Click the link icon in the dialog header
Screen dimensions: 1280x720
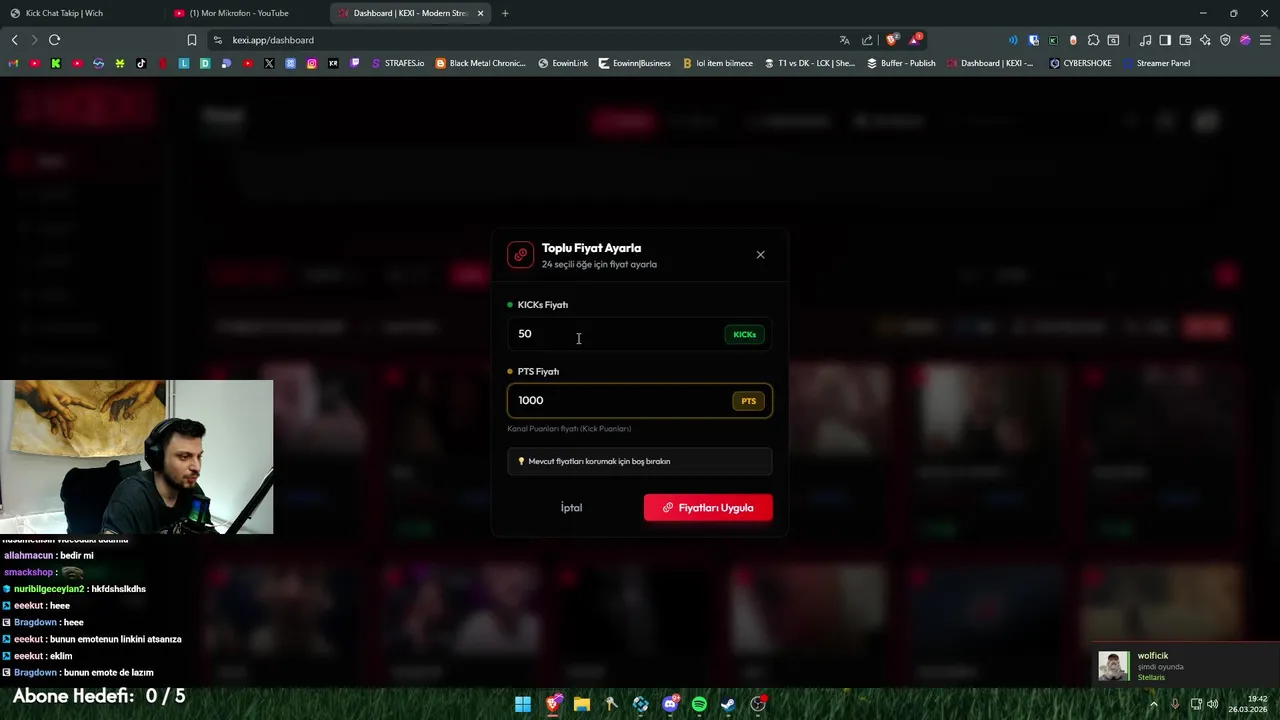tap(520, 255)
